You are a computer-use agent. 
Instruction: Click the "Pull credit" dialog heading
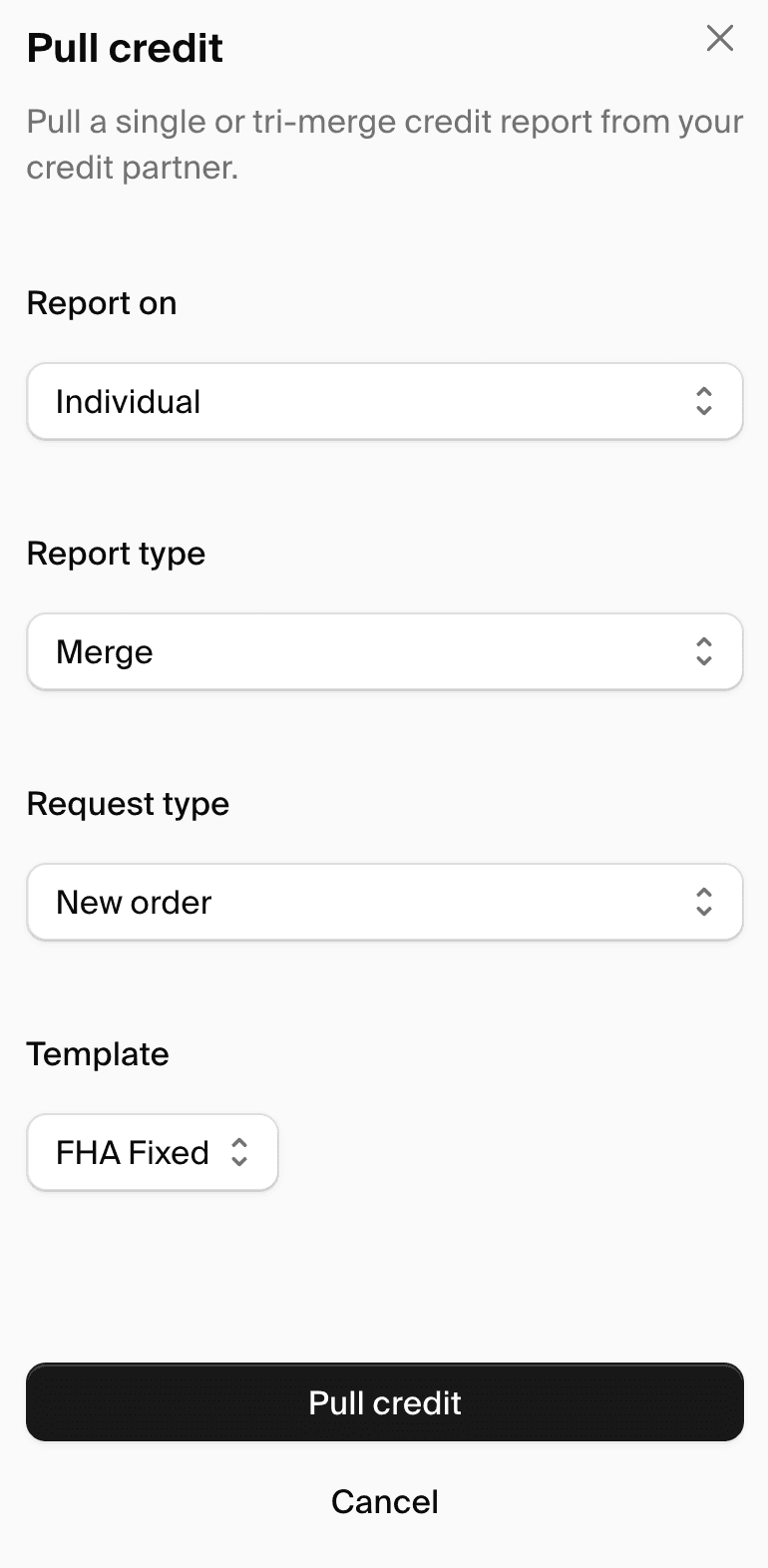[125, 48]
